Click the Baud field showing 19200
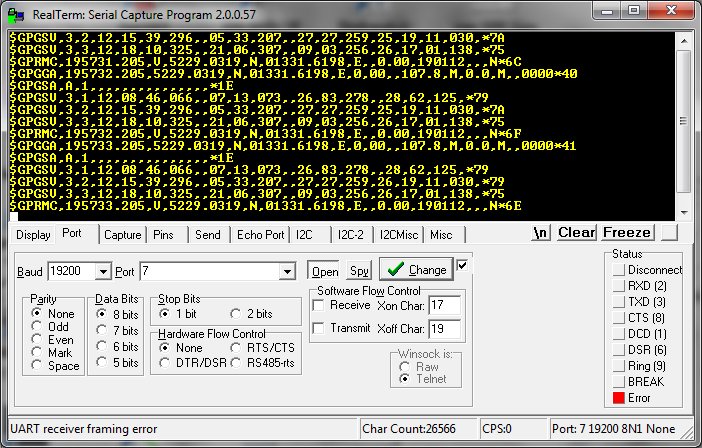 (72, 271)
